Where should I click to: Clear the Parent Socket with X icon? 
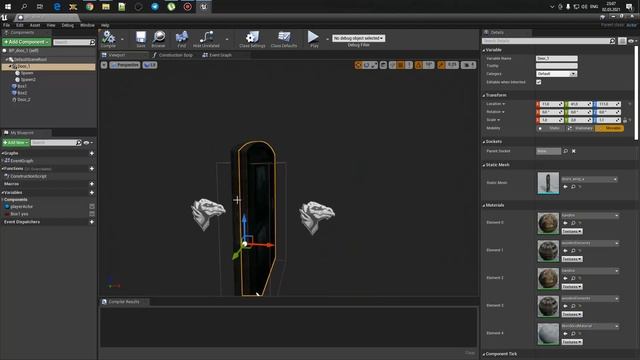point(573,151)
